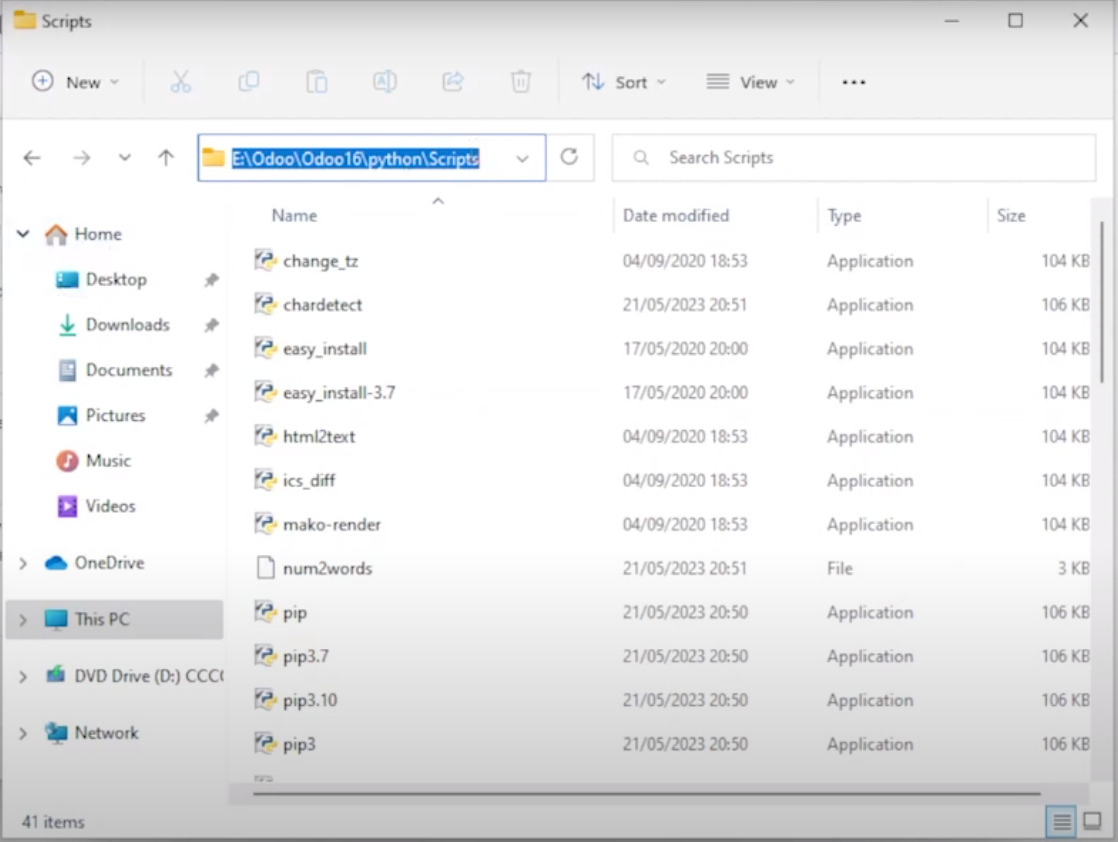
Task: Open the View menu
Action: [x=750, y=82]
